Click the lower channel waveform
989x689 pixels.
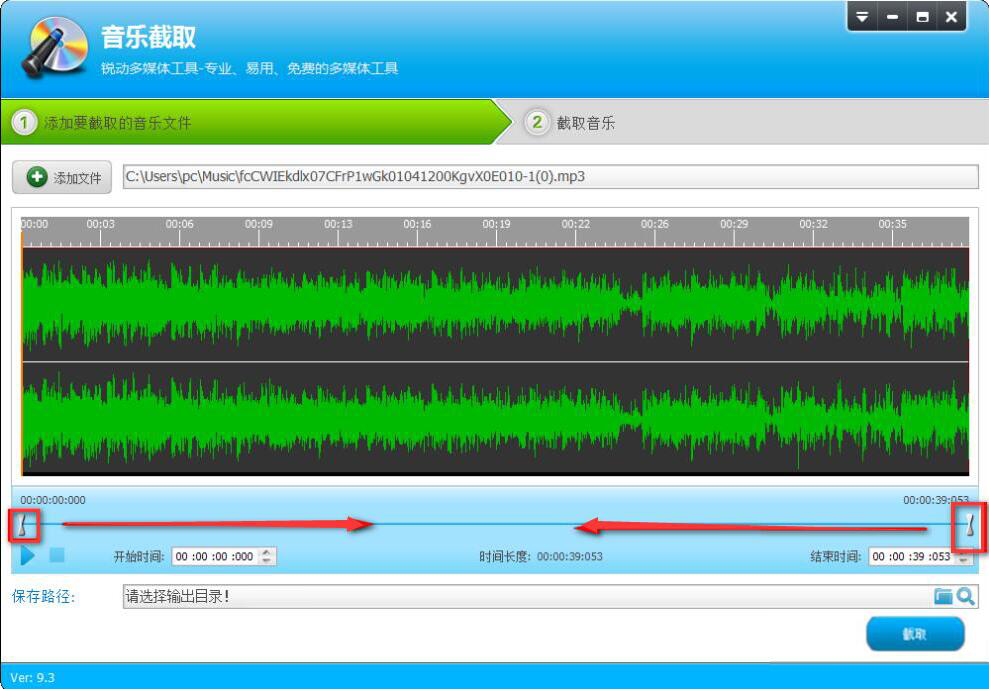pos(495,418)
